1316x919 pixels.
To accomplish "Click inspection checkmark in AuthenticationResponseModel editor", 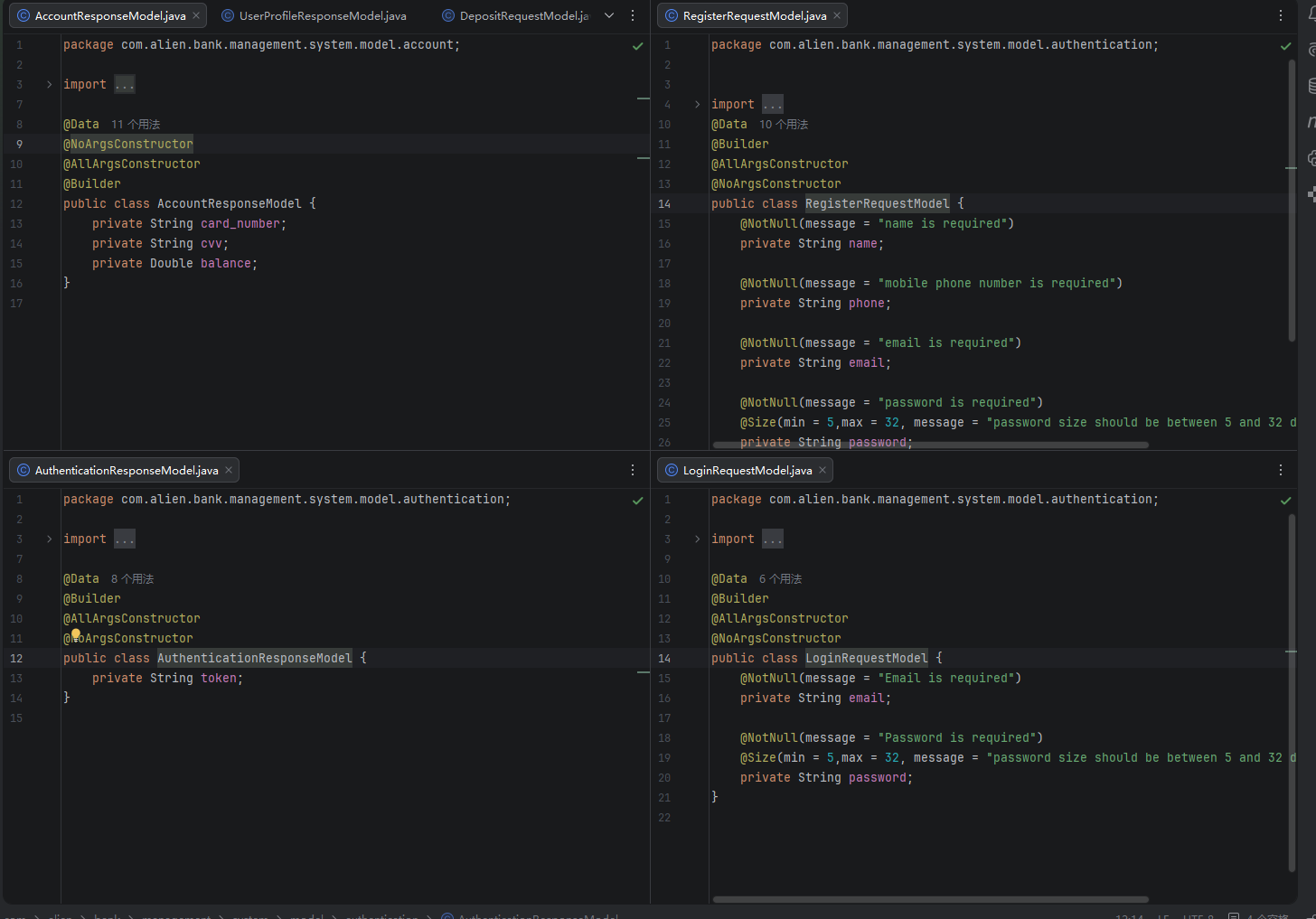I will tap(638, 501).
